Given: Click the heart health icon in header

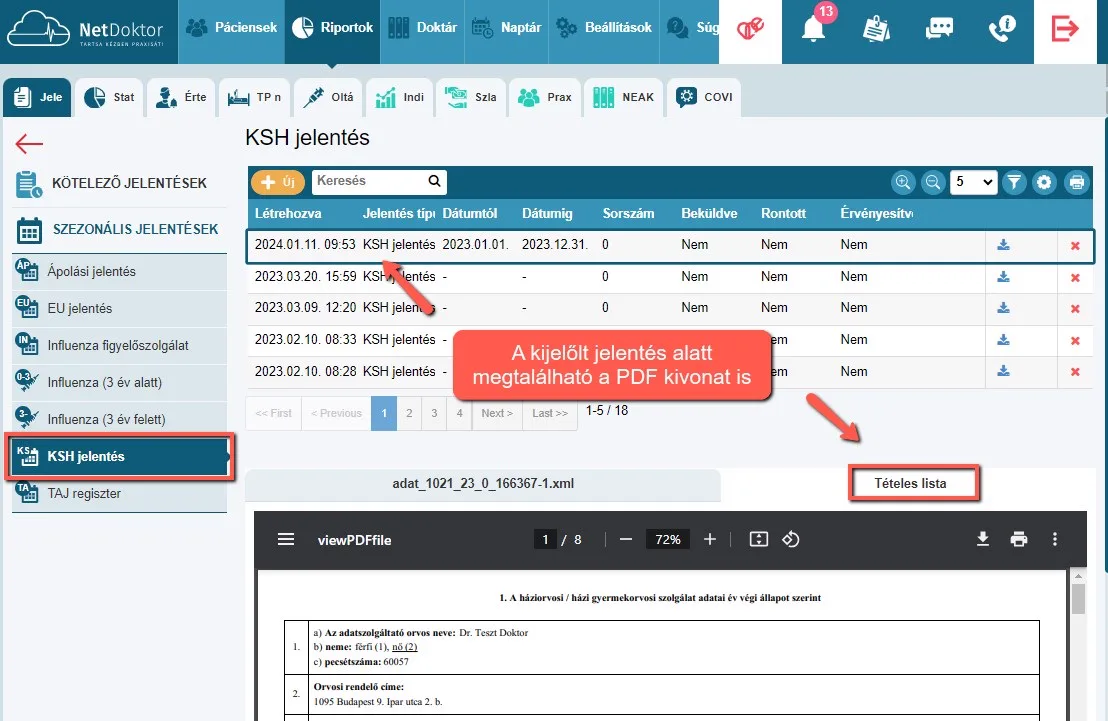Looking at the screenshot, I should pyautogui.click(x=750, y=29).
